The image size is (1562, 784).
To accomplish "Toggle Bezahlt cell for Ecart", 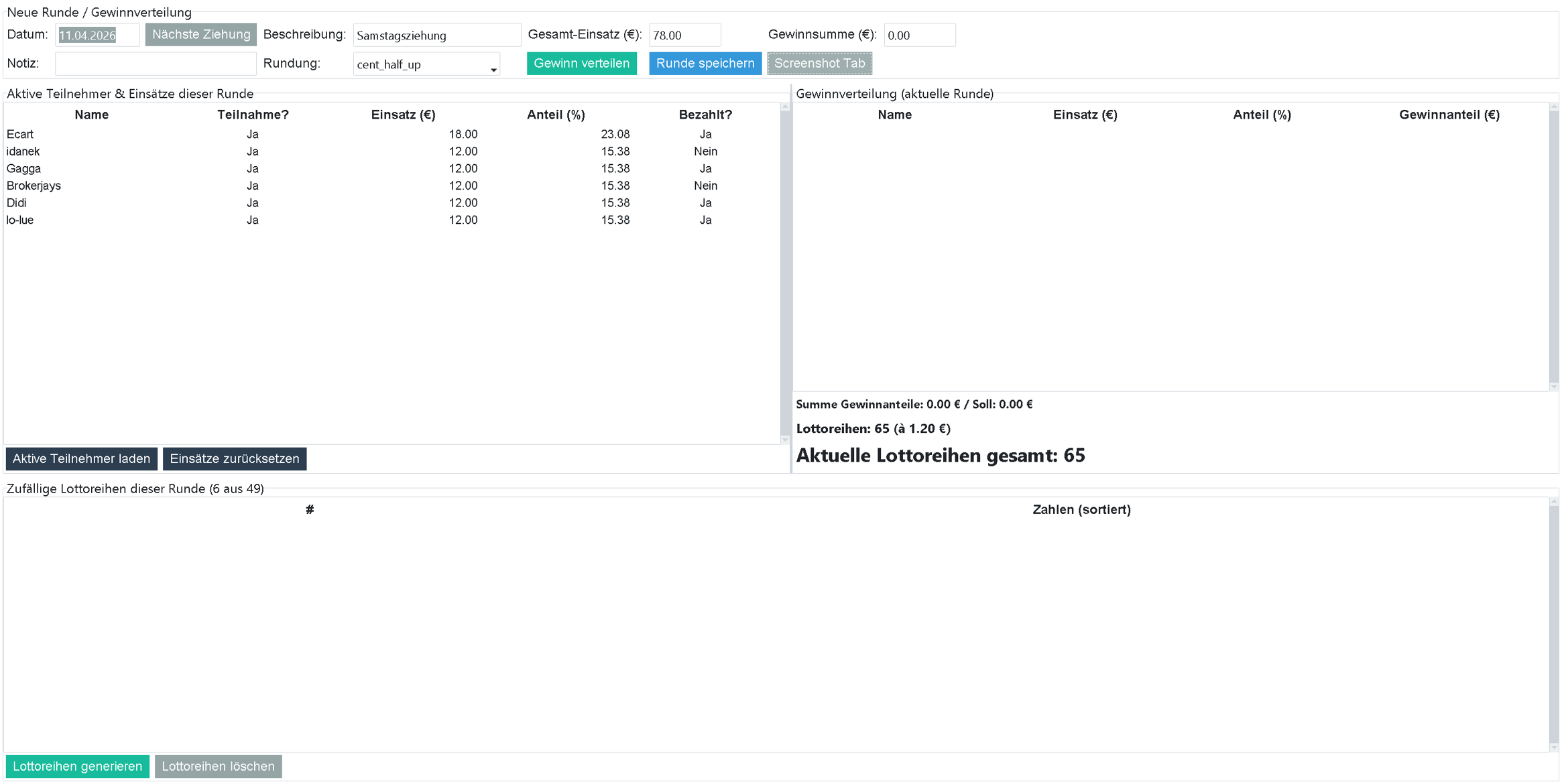I will [x=705, y=134].
